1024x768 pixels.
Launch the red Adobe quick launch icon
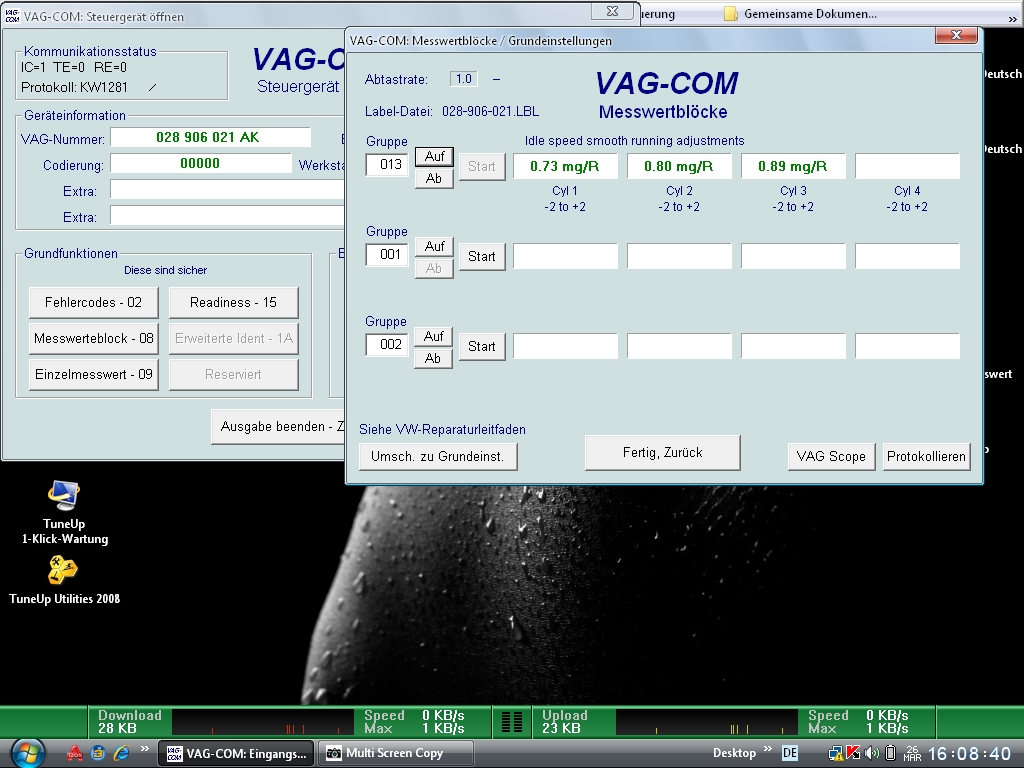coord(74,754)
